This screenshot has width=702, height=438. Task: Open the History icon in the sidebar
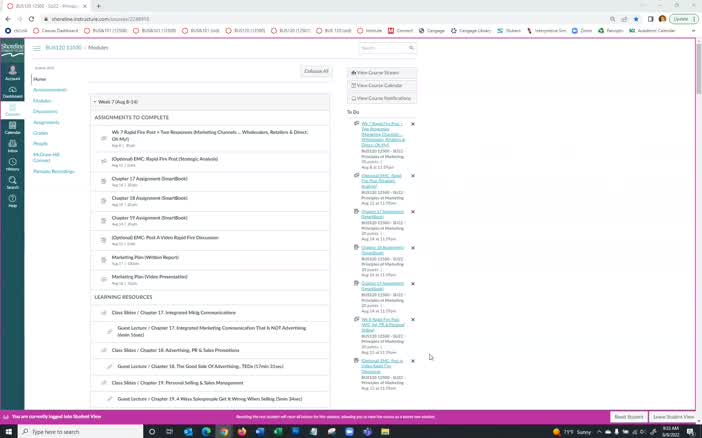(x=12, y=164)
